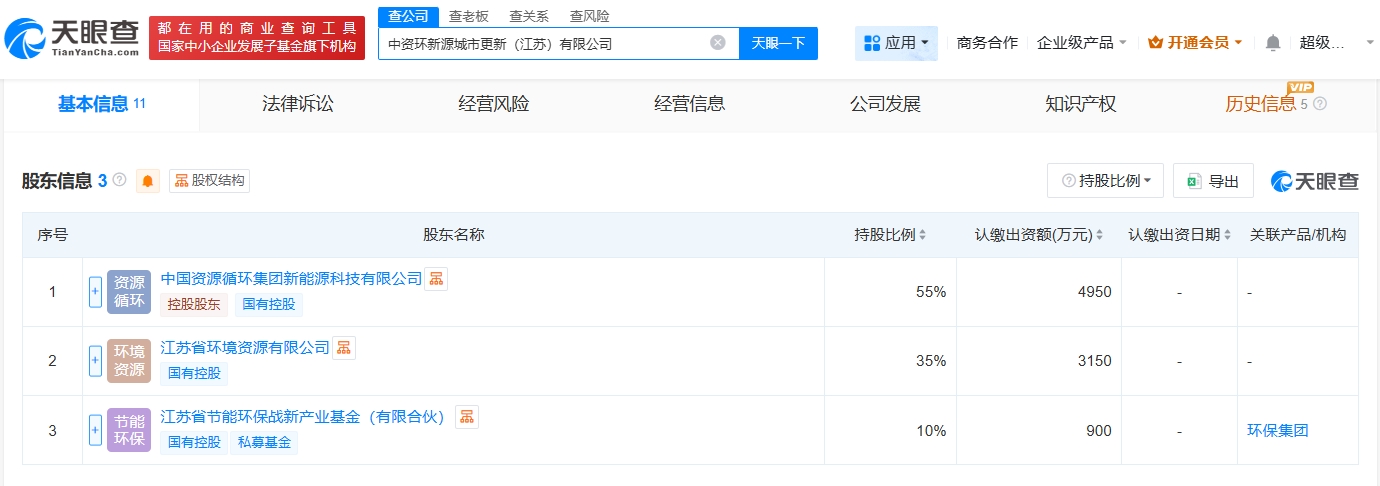Click the company name search input field
Viewport: 1380px width, 486px height.
click(x=545, y=43)
